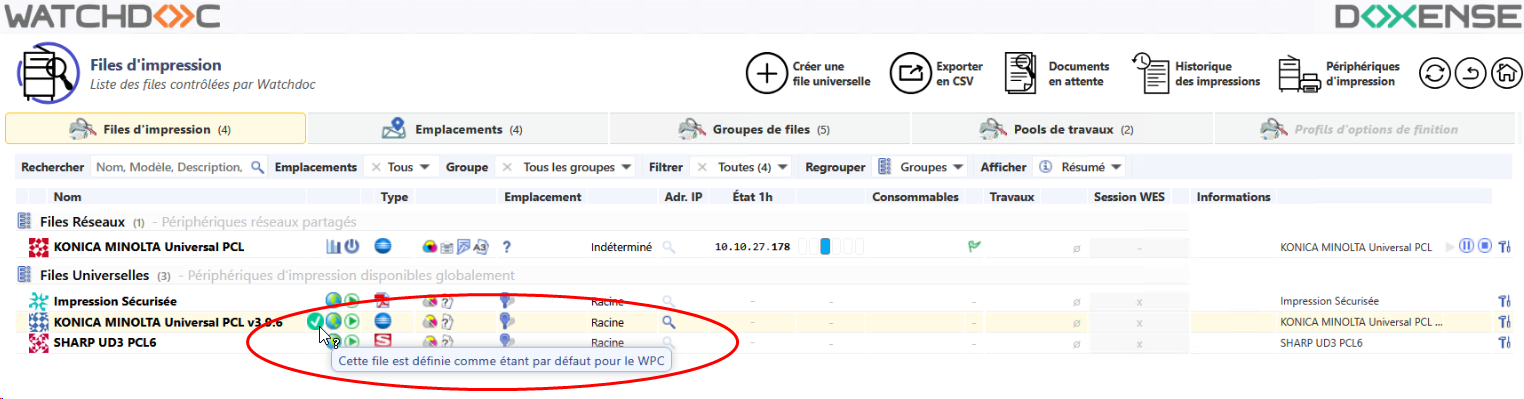Viewport: 1524px width, 399px height.
Task: Clear the Emplacements filter with X
Action: (x=376, y=167)
